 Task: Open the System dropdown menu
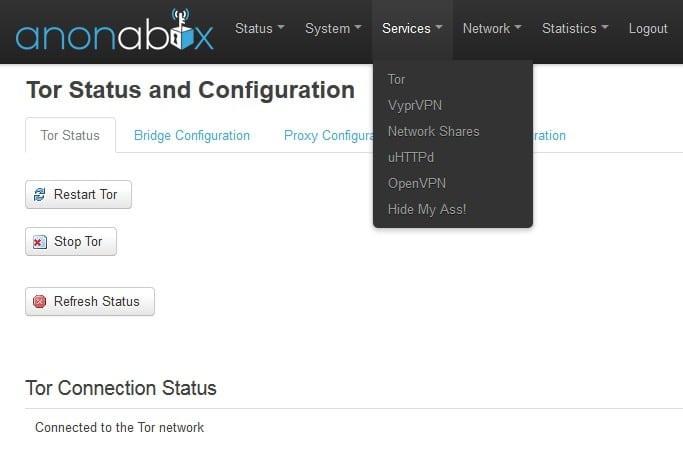pyautogui.click(x=333, y=29)
